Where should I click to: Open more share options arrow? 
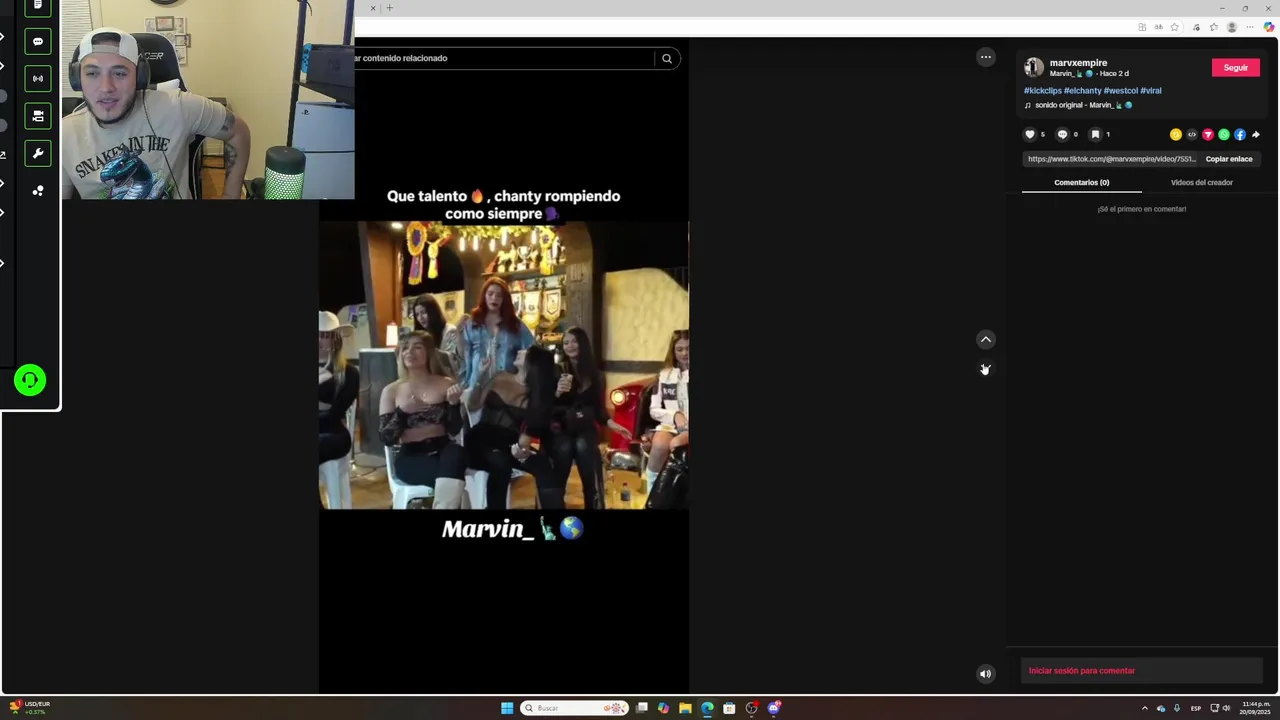point(1256,134)
